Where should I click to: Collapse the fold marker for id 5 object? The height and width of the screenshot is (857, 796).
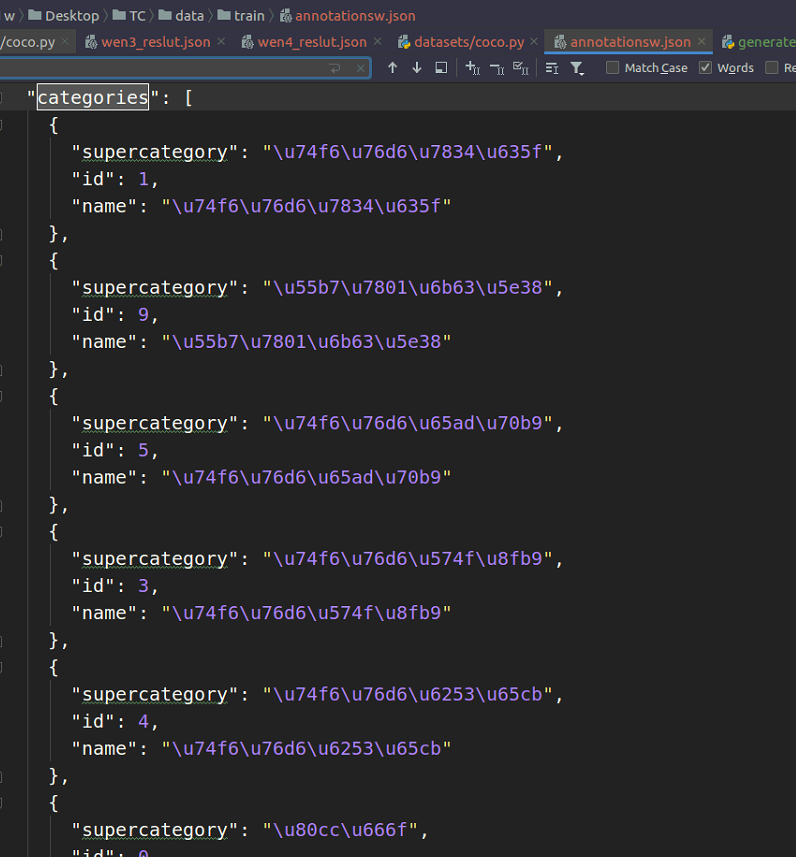point(3,396)
